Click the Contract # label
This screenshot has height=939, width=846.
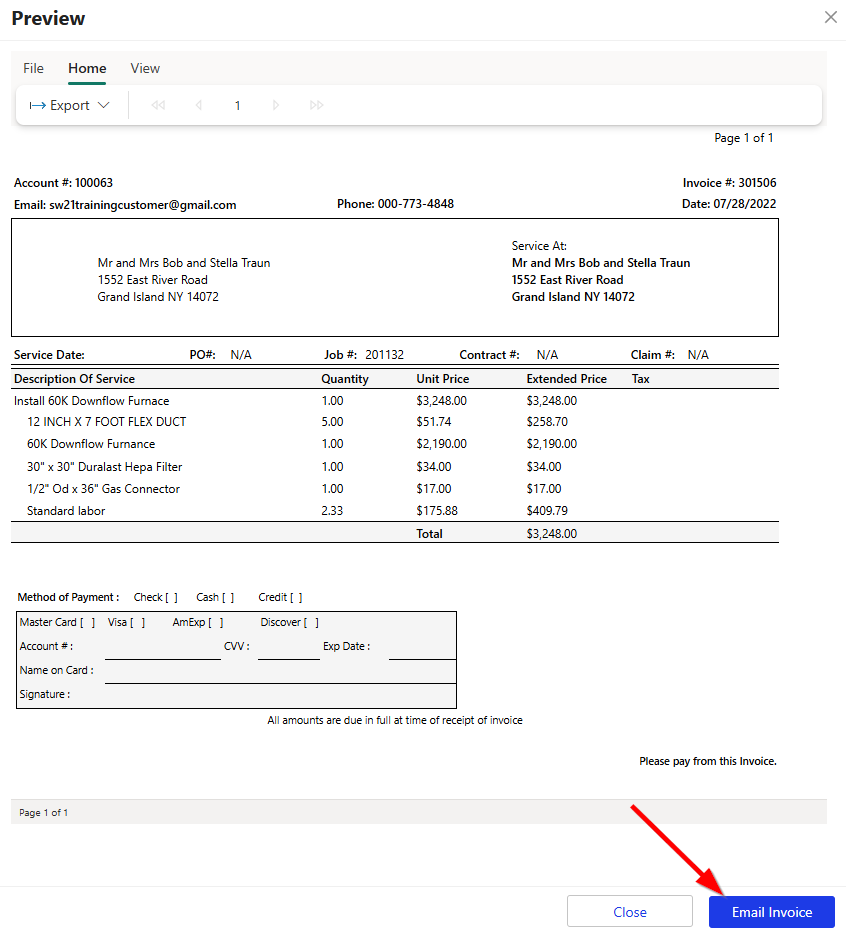click(489, 355)
